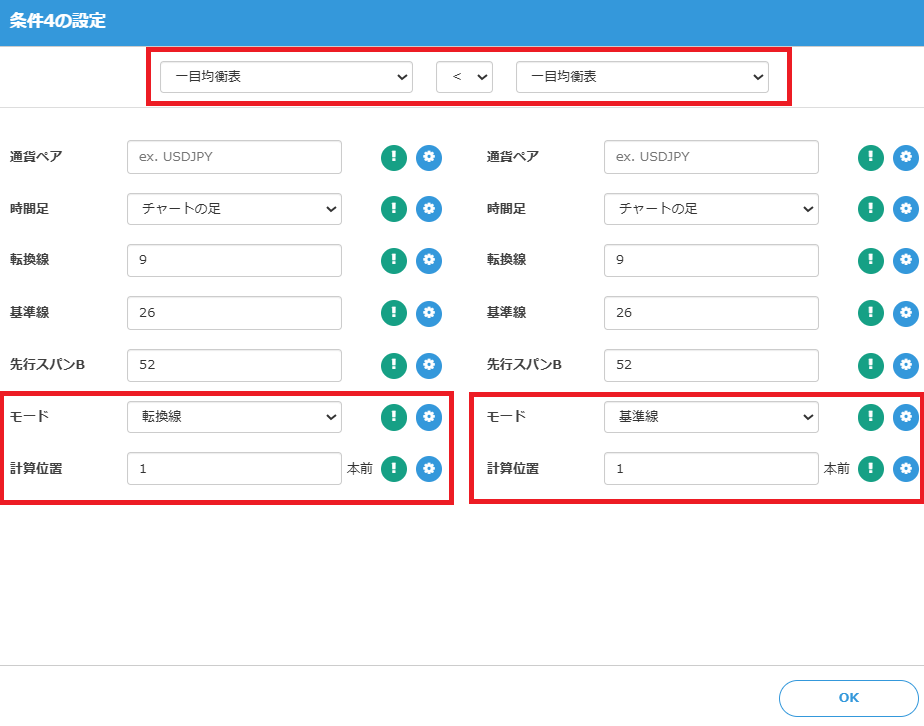Click green info icon beside right 計算位置
Viewport: 924px width, 726px height.
coord(871,469)
